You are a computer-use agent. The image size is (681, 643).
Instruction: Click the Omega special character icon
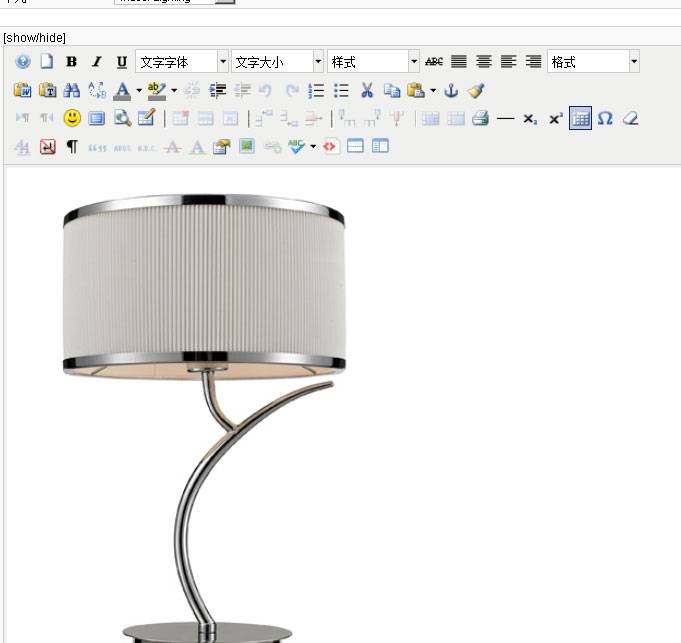point(605,118)
